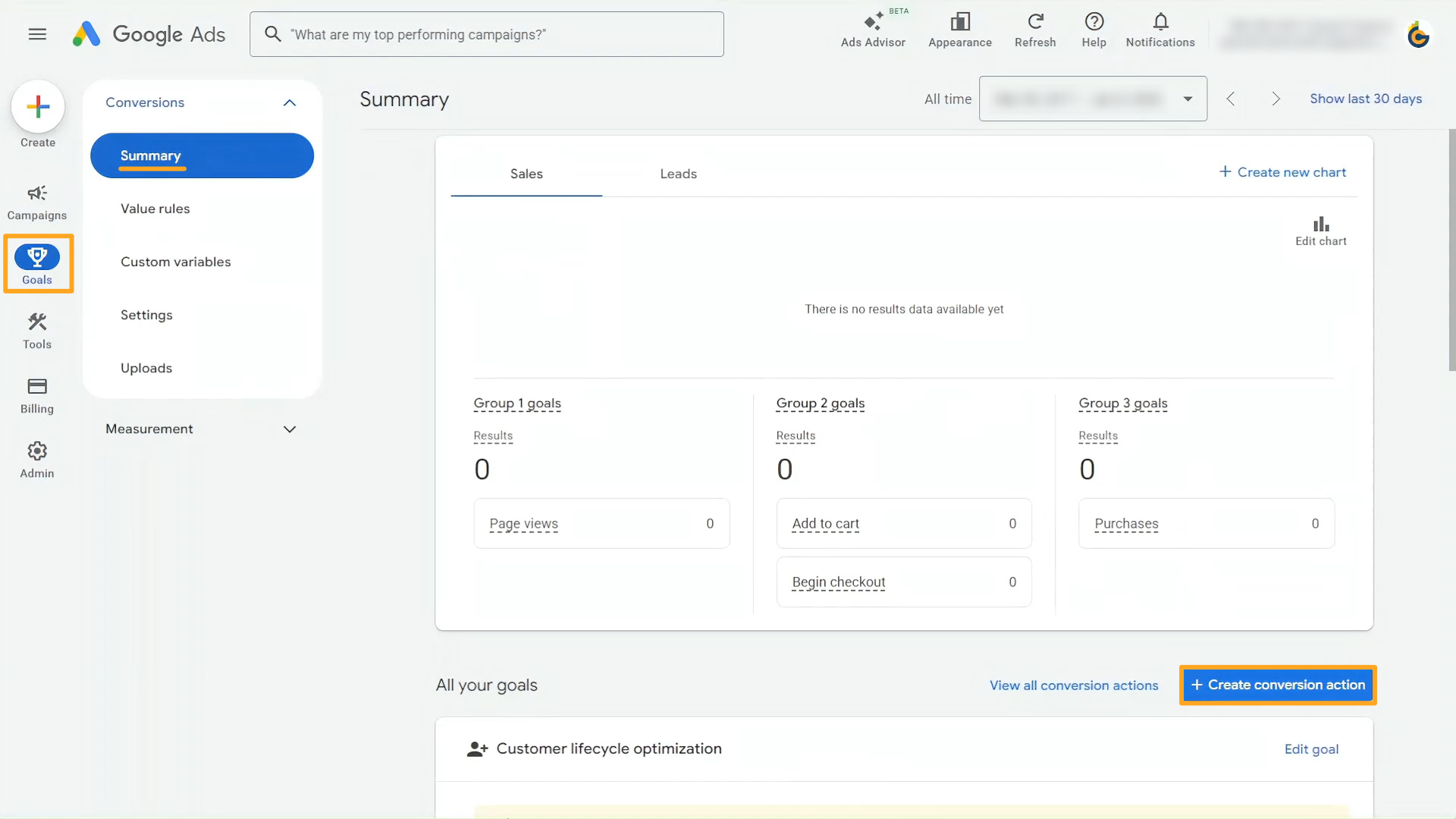Click the search magnifier icon

[273, 34]
